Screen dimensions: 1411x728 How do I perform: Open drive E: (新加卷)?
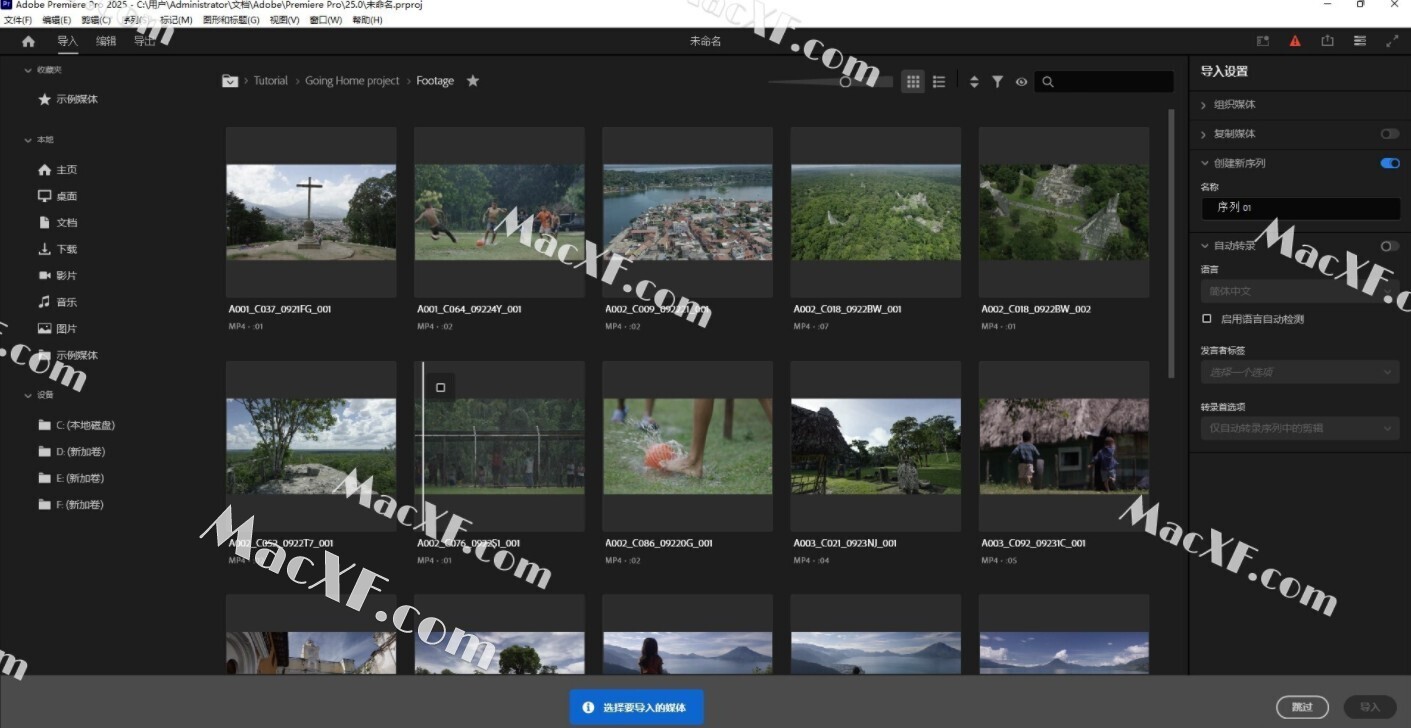point(80,478)
